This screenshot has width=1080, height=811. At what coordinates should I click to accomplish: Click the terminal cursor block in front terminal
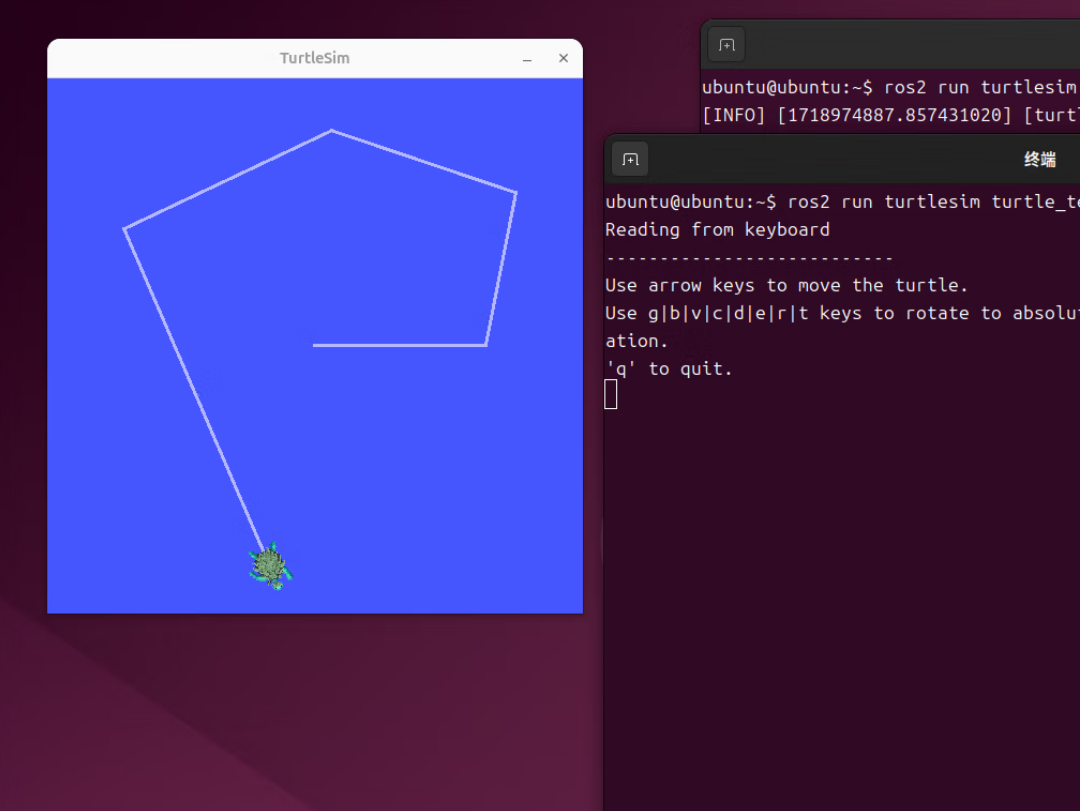point(611,395)
